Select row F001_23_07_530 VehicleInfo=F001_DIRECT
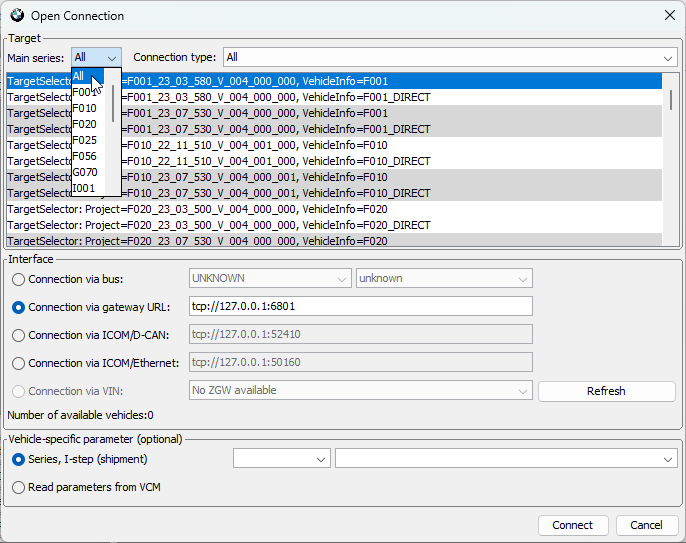The image size is (686, 543). (x=334, y=129)
